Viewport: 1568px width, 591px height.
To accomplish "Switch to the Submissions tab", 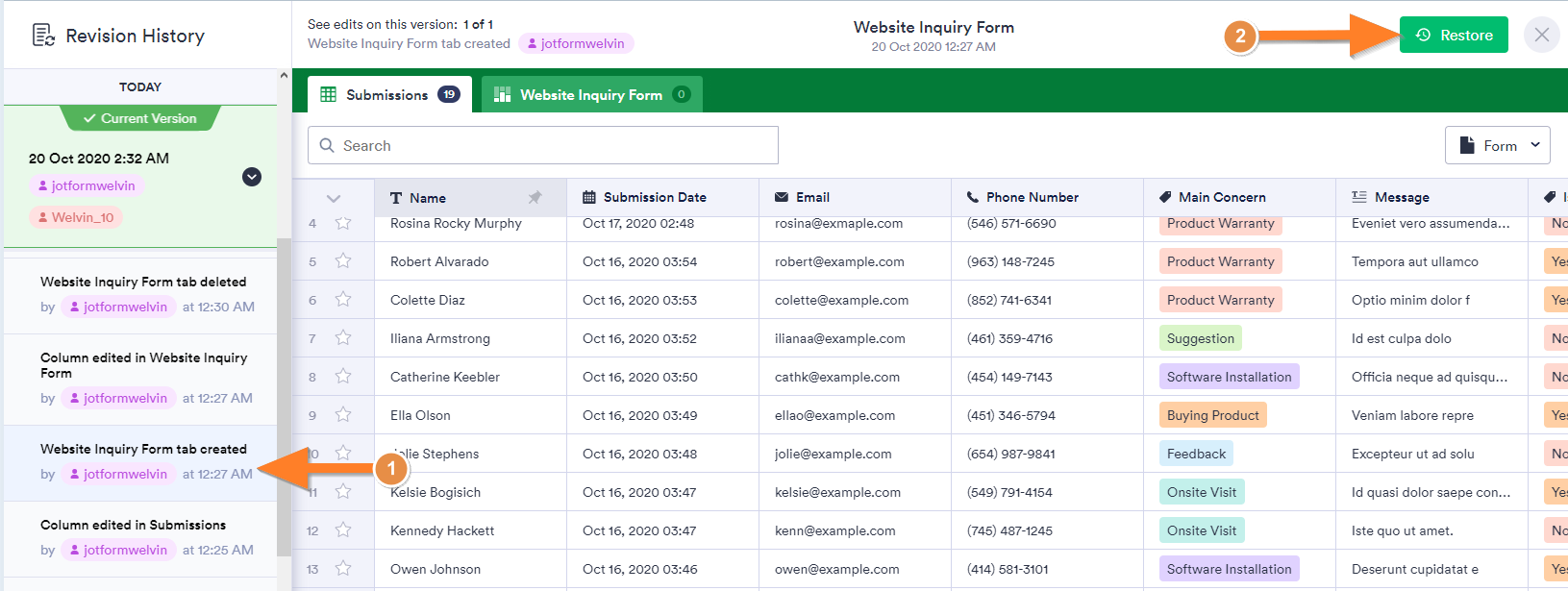I will 389,94.
